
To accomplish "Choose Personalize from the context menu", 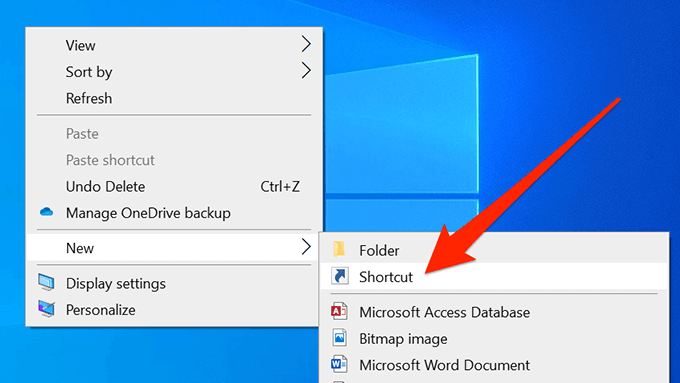I will tap(174, 310).
